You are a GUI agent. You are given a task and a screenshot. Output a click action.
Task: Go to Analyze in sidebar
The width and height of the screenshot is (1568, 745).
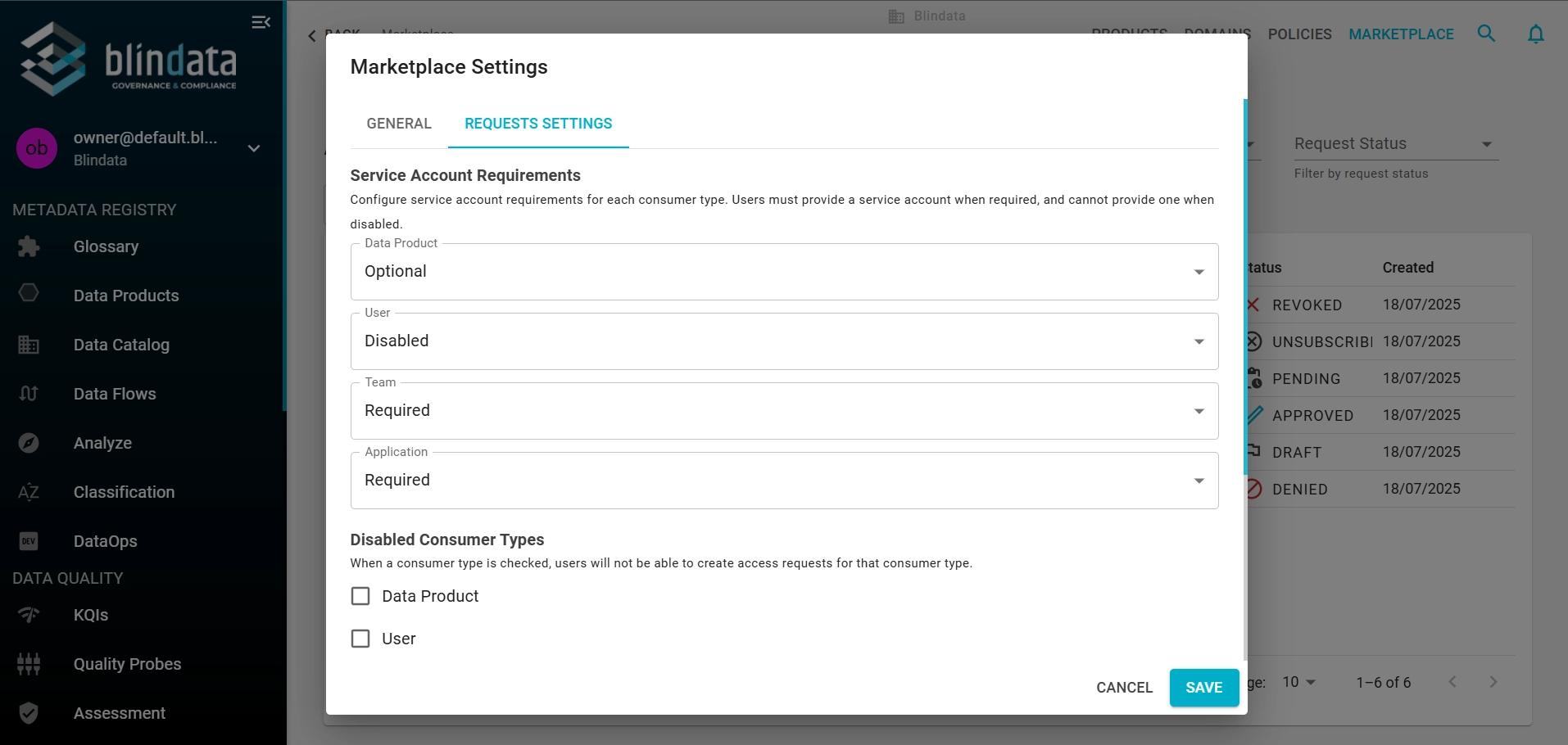pos(102,443)
